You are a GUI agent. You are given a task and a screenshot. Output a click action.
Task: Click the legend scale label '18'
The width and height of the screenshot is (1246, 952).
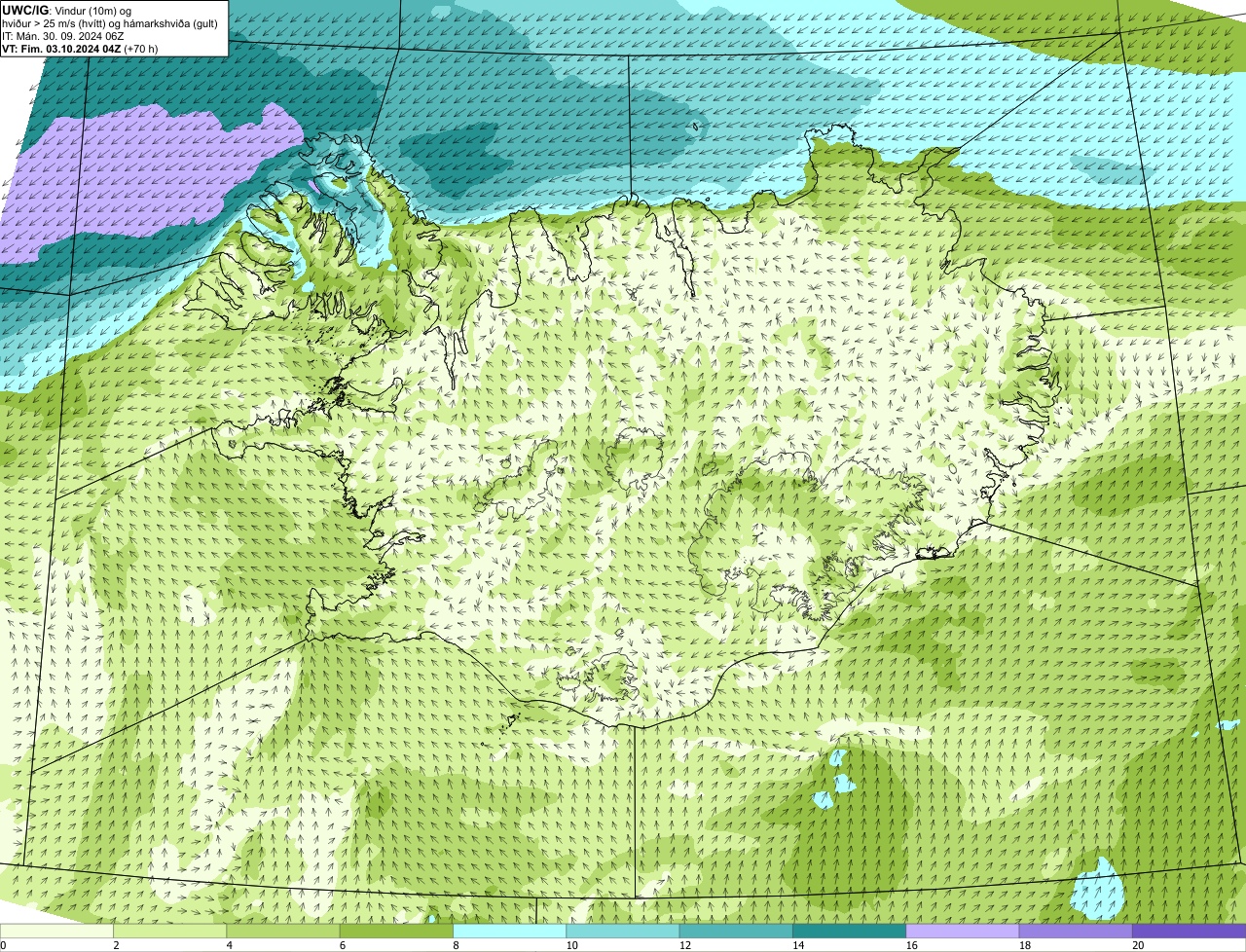(x=1024, y=945)
